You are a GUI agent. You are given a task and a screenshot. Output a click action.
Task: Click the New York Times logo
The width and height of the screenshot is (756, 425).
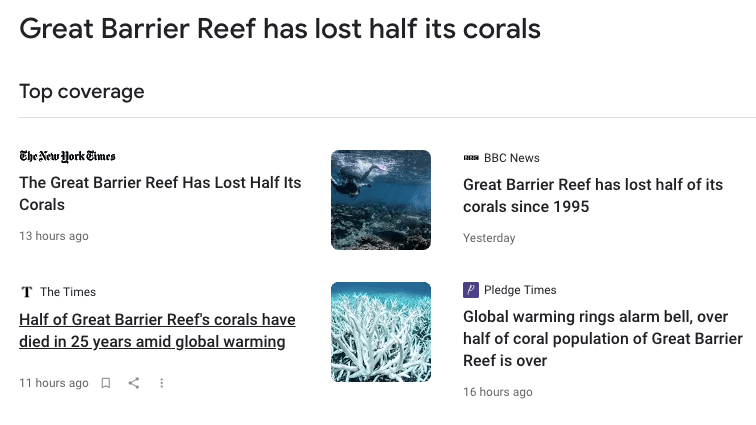coord(67,156)
